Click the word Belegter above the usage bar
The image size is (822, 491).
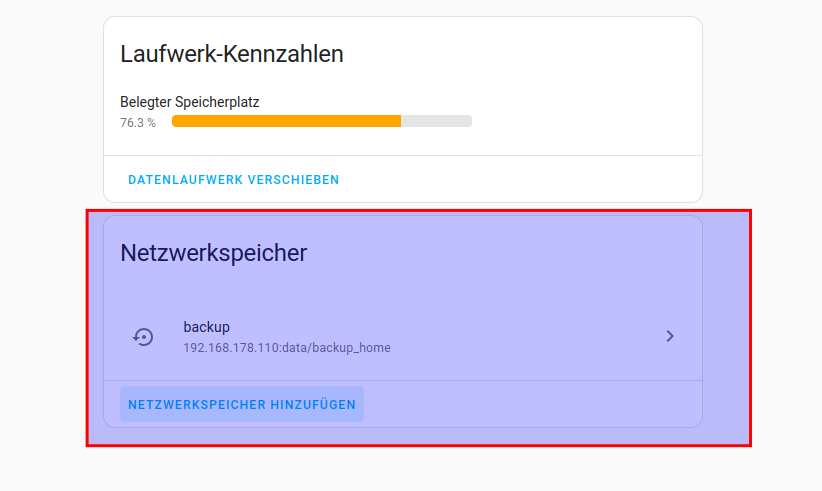pos(146,102)
